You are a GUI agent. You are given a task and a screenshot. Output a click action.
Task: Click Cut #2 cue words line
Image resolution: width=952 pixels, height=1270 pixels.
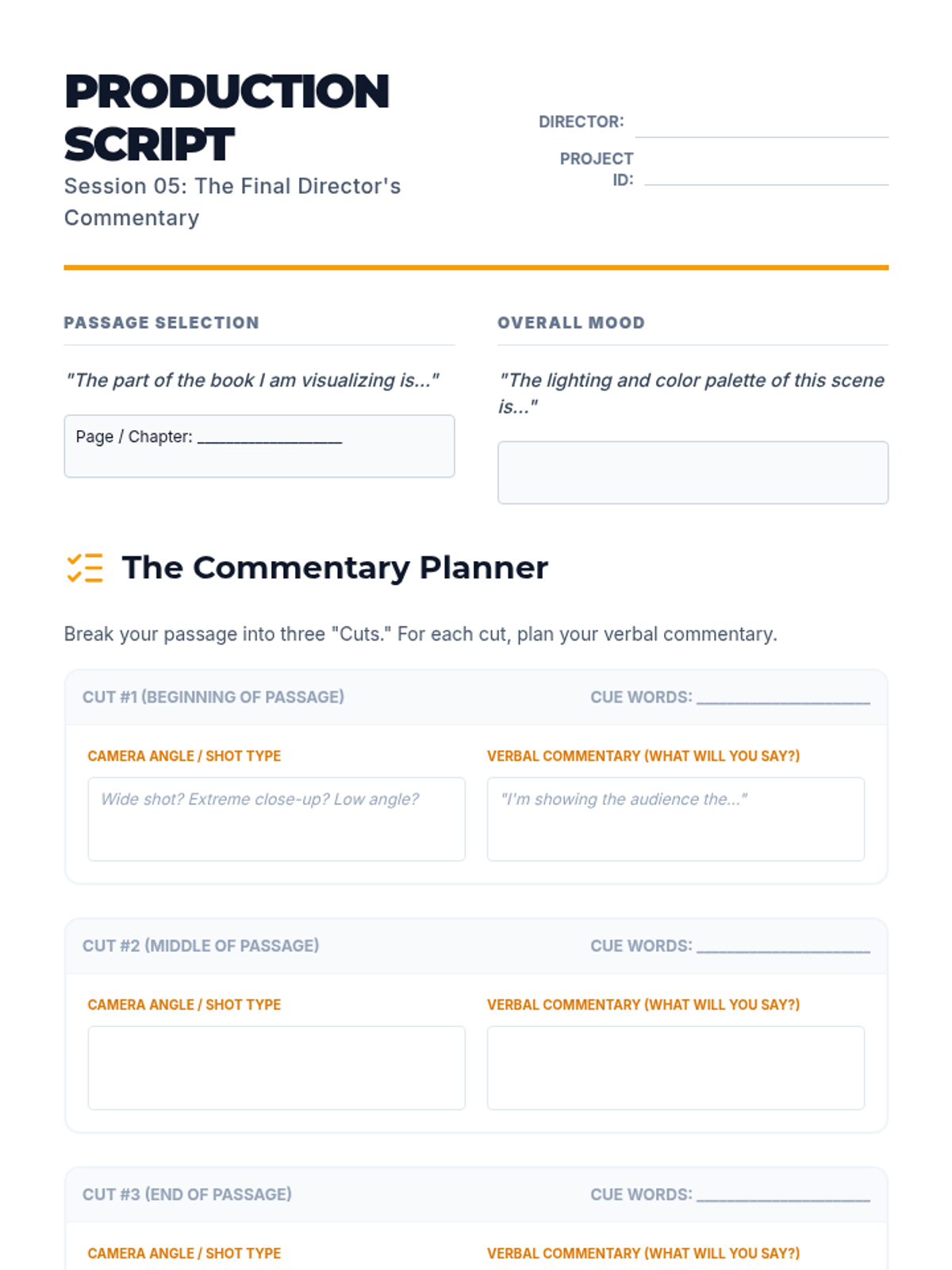pyautogui.click(x=783, y=946)
